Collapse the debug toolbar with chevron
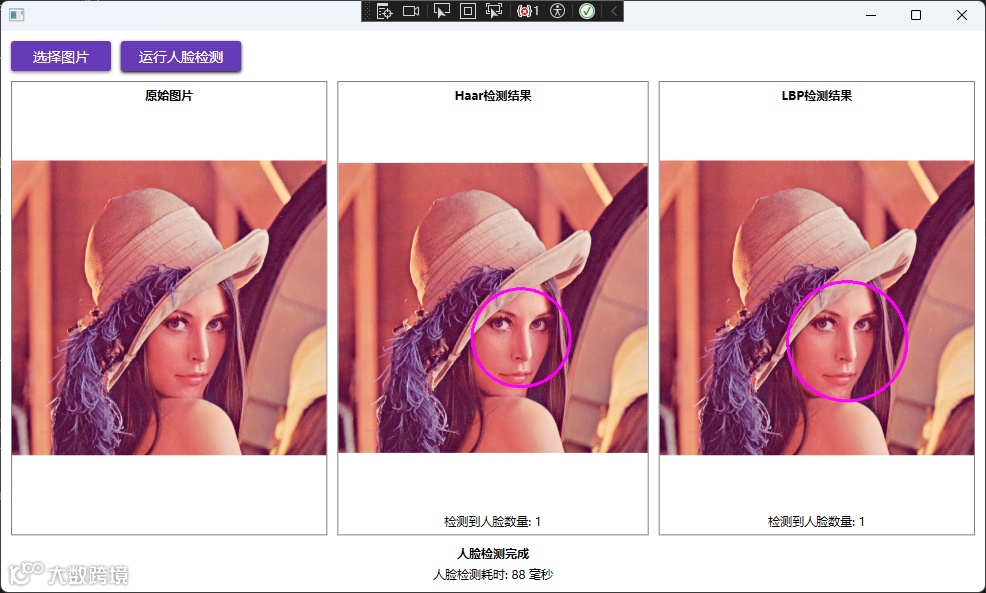This screenshot has height=593, width=986. (x=614, y=11)
